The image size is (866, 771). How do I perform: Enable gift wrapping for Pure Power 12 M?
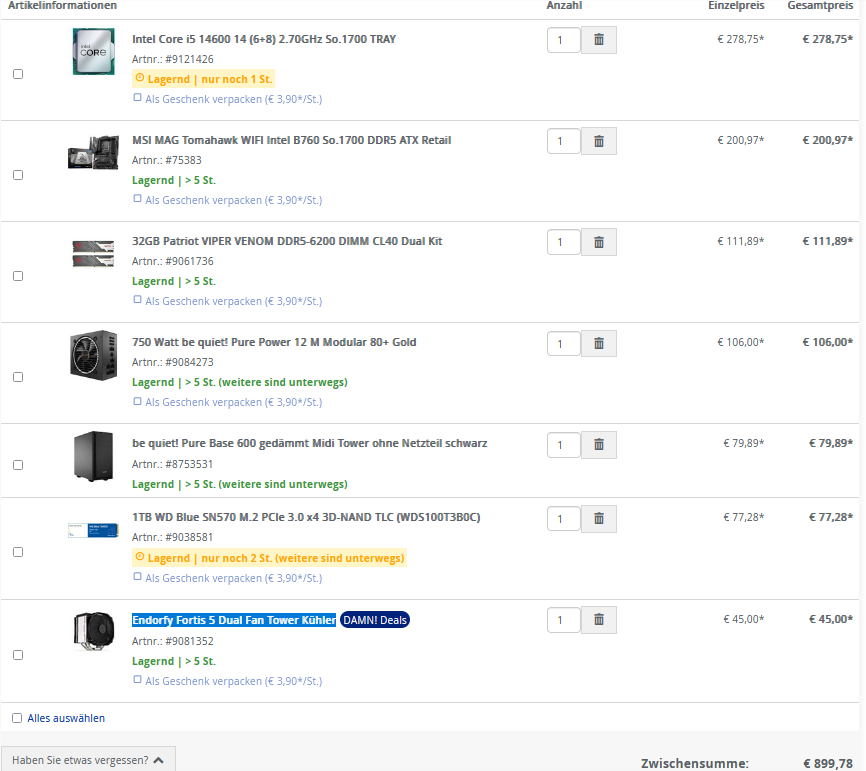coord(138,401)
